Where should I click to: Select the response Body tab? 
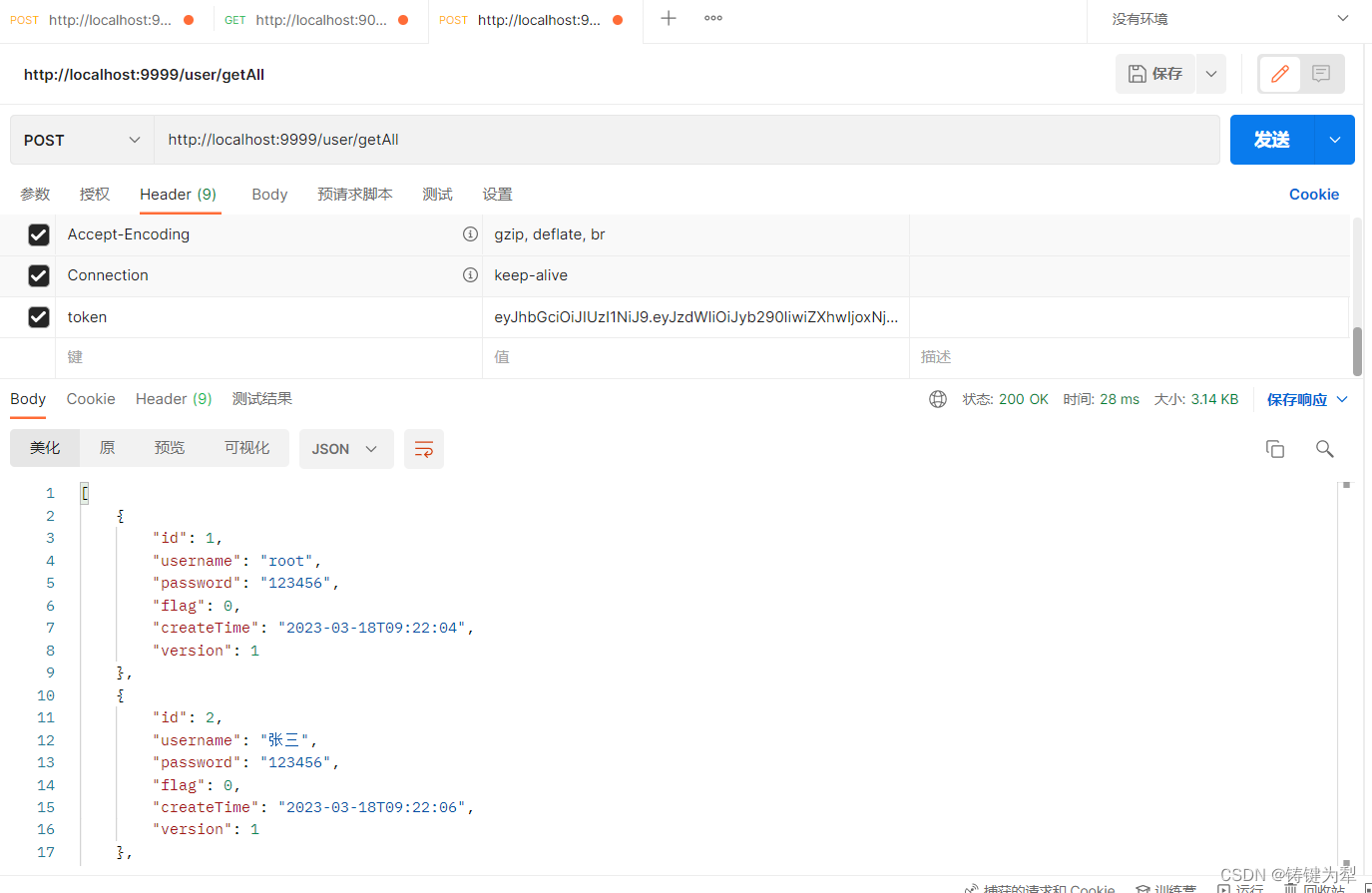28,399
